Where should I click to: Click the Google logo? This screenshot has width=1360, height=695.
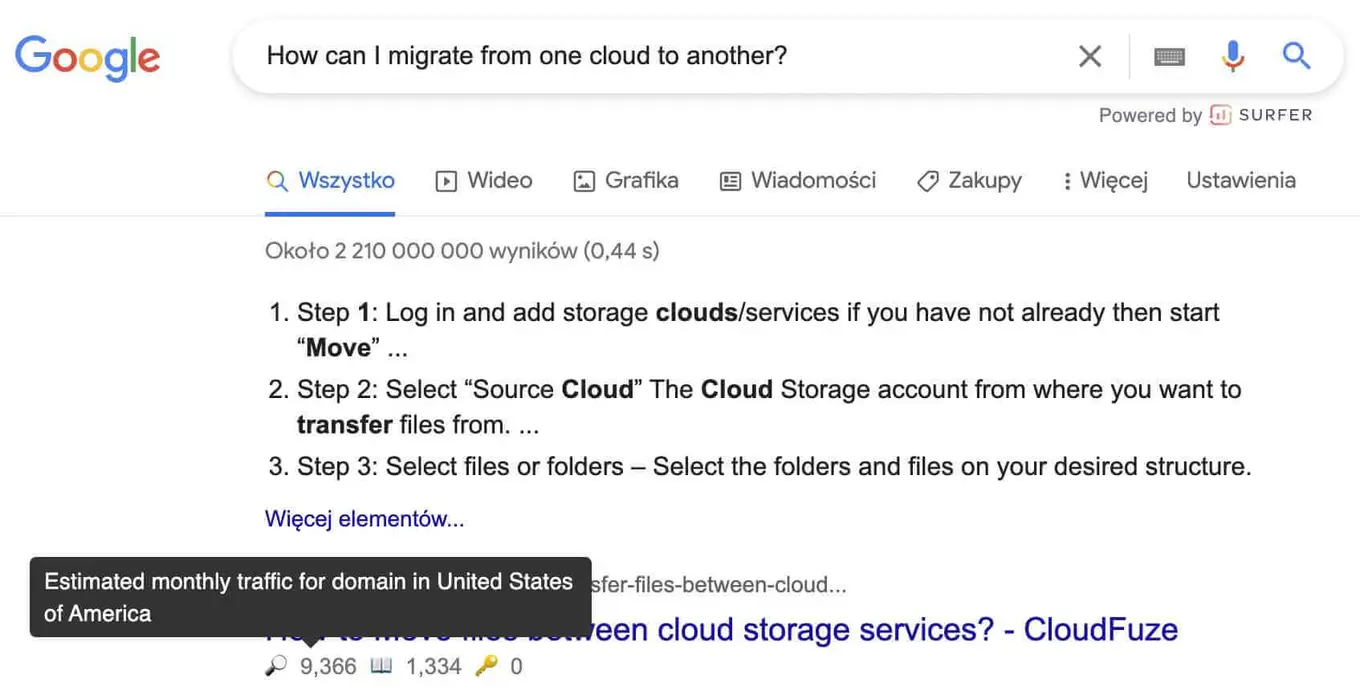click(87, 58)
